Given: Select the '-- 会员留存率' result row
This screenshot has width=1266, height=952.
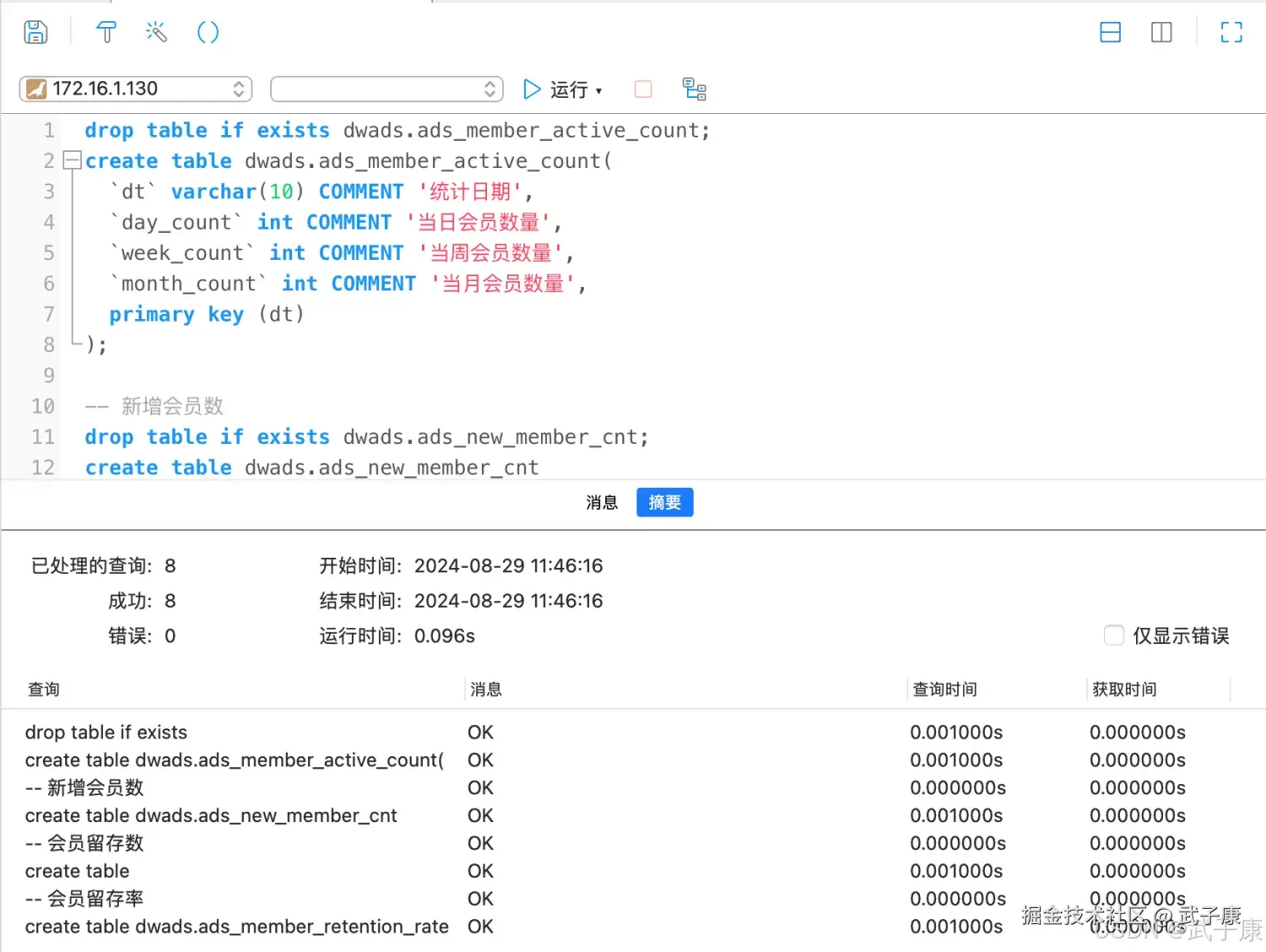Looking at the screenshot, I should coord(633,899).
